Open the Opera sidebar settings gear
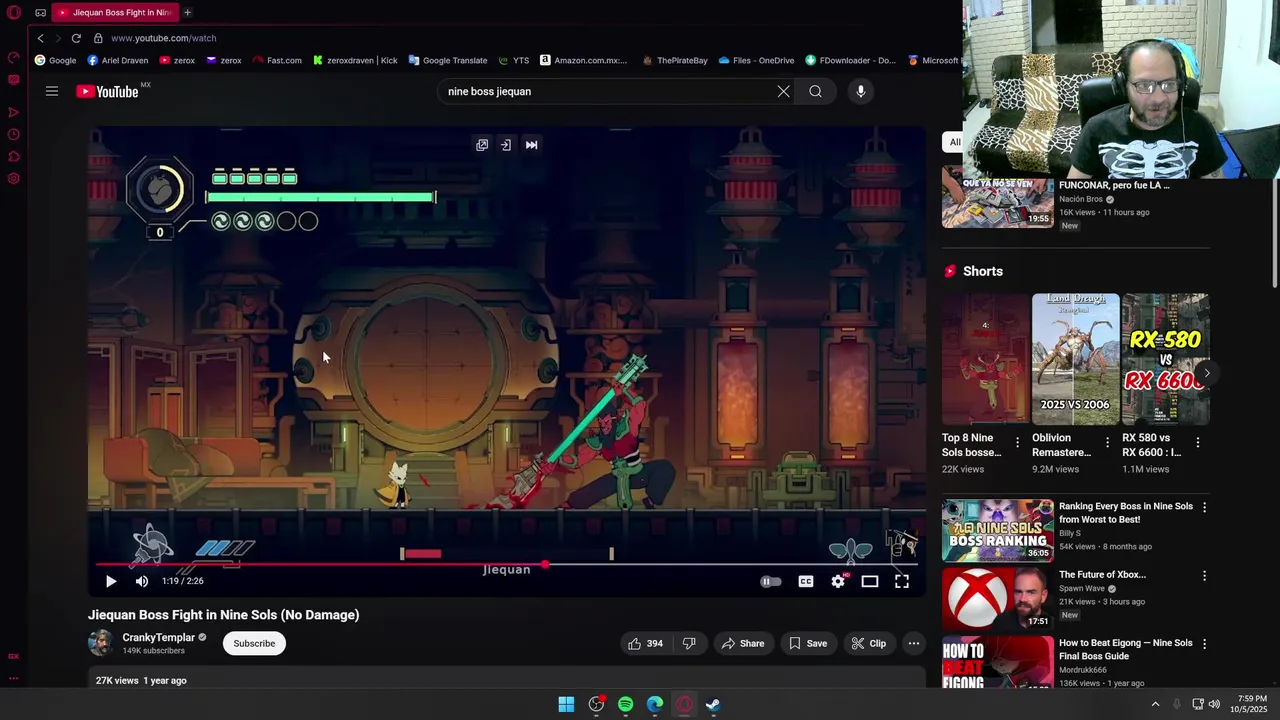Viewport: 1280px width, 720px height. 14,179
